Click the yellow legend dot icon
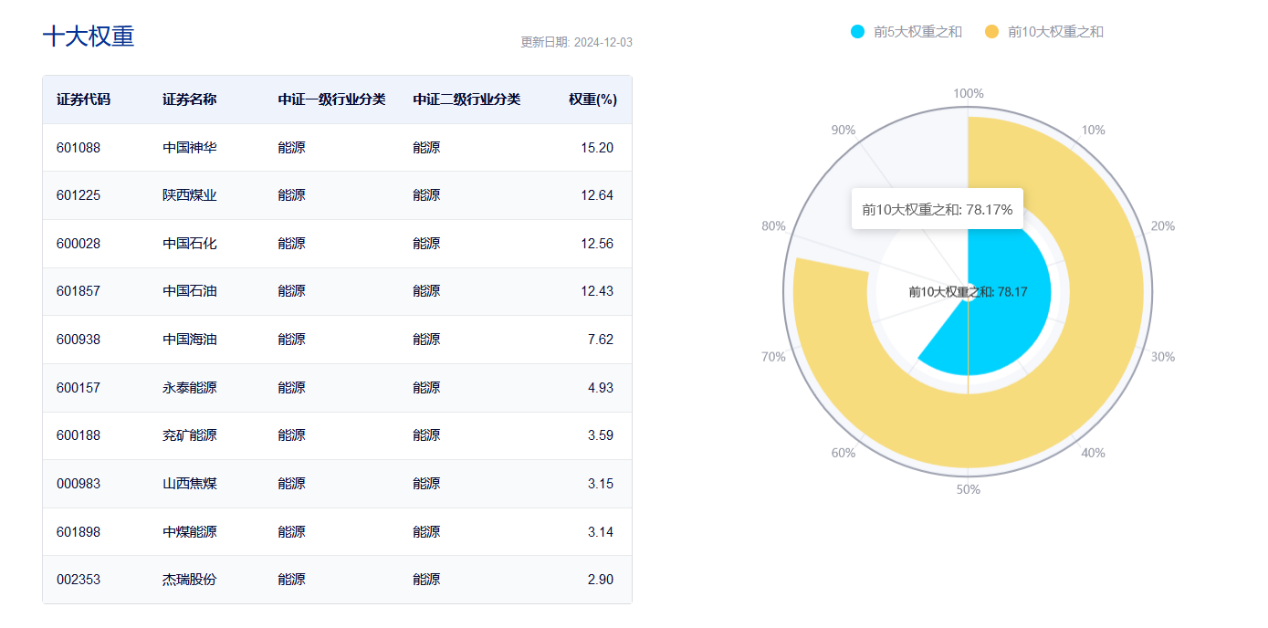This screenshot has height=628, width=1268. (992, 32)
